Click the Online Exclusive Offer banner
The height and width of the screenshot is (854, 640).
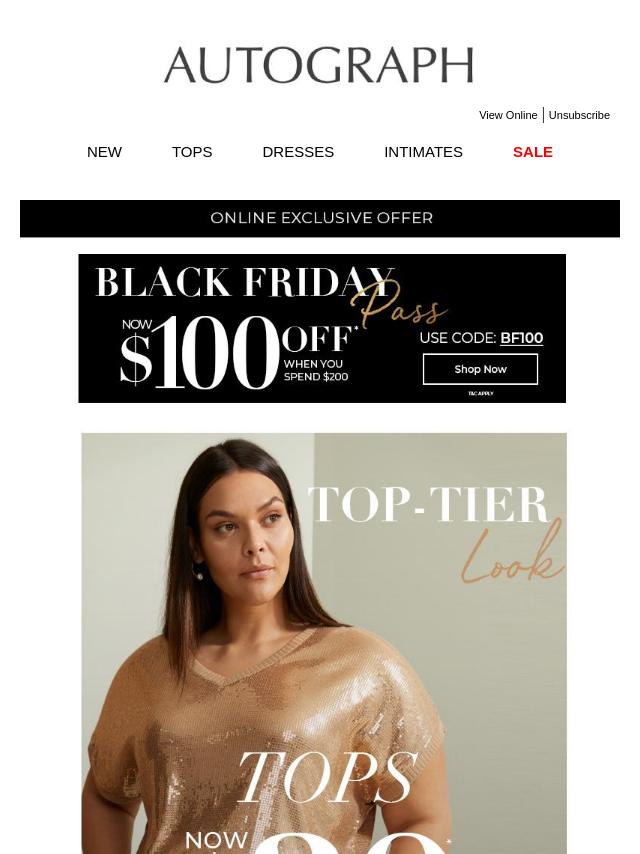click(320, 218)
